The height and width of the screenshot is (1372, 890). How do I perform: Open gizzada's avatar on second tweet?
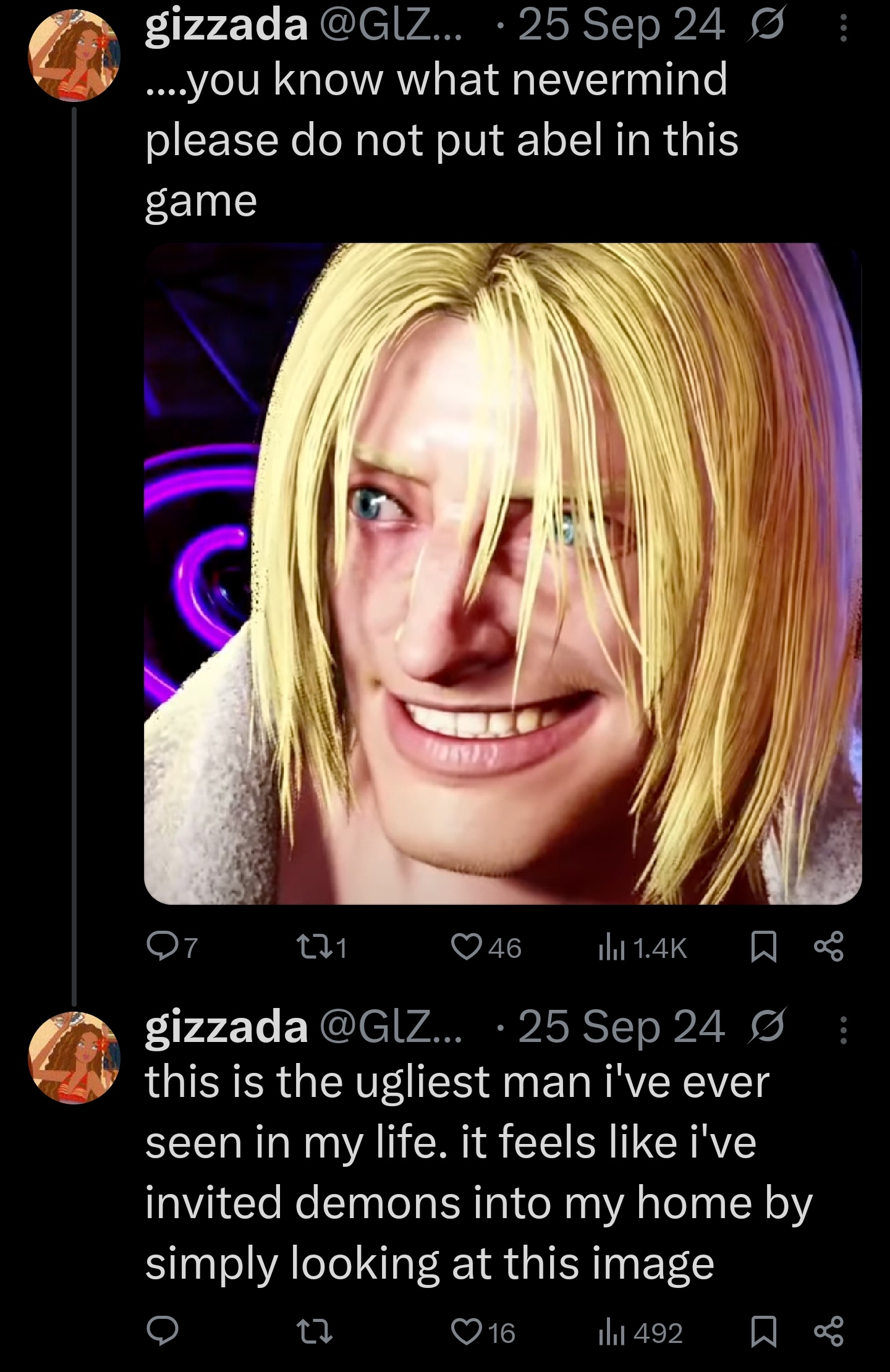click(x=74, y=1057)
